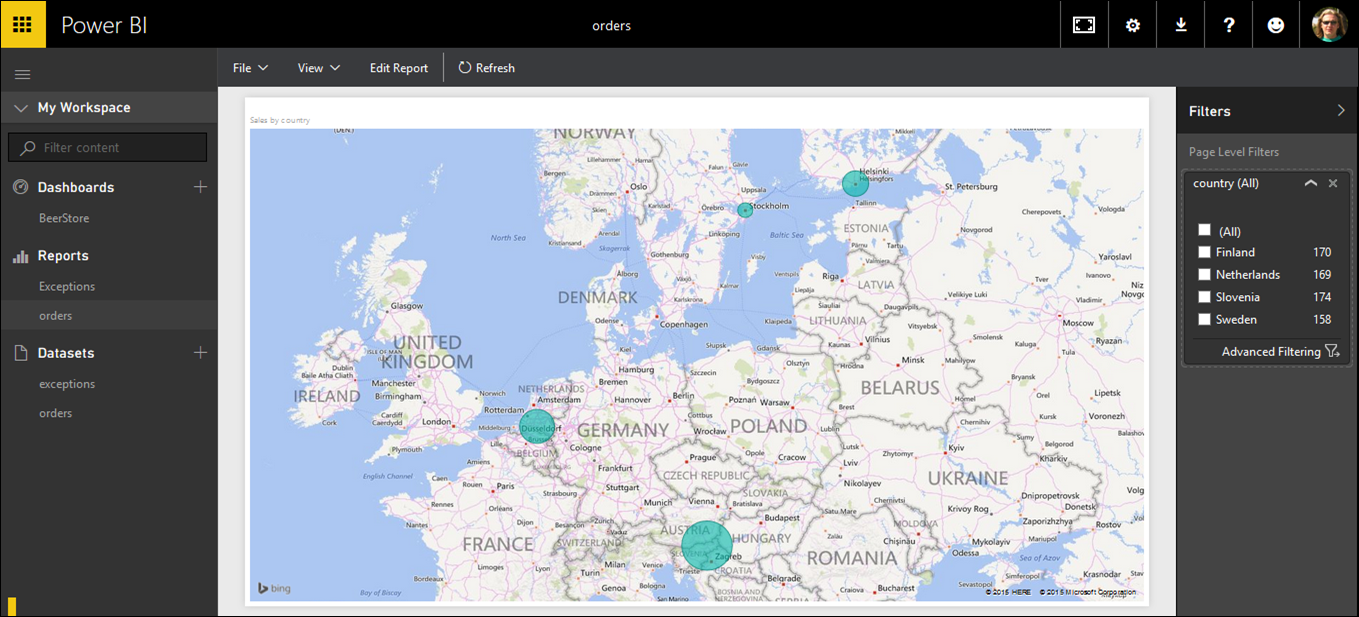The height and width of the screenshot is (617, 1359).
Task: Click the Sweden count 158
Action: click(x=1322, y=319)
